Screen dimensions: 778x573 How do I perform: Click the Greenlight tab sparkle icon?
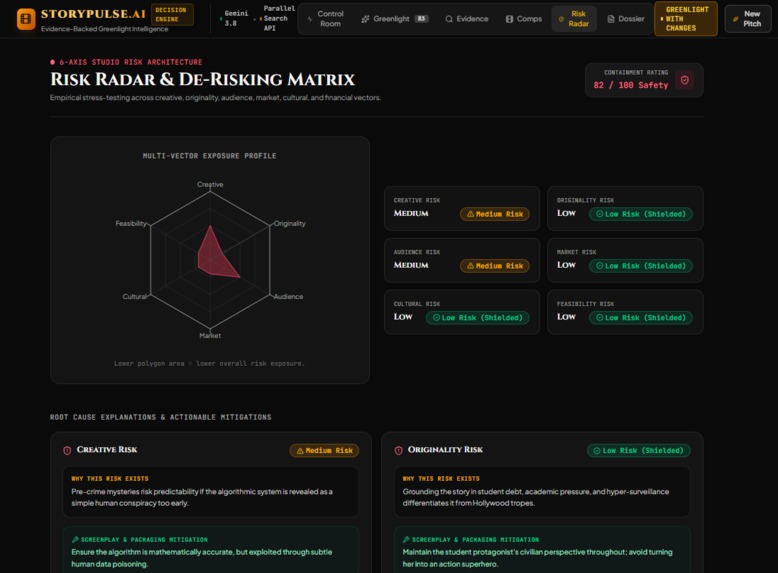365,19
